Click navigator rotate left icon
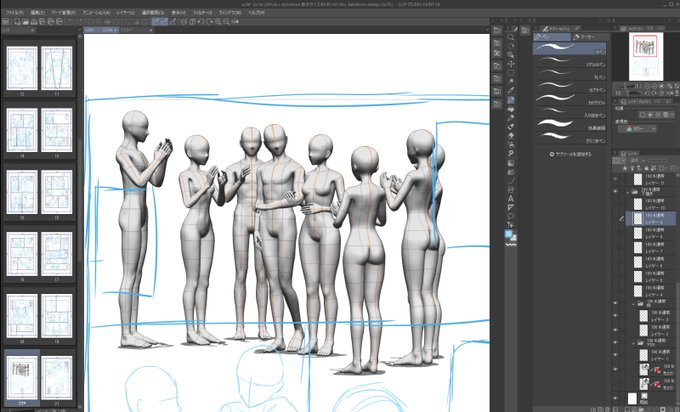 (x=647, y=93)
